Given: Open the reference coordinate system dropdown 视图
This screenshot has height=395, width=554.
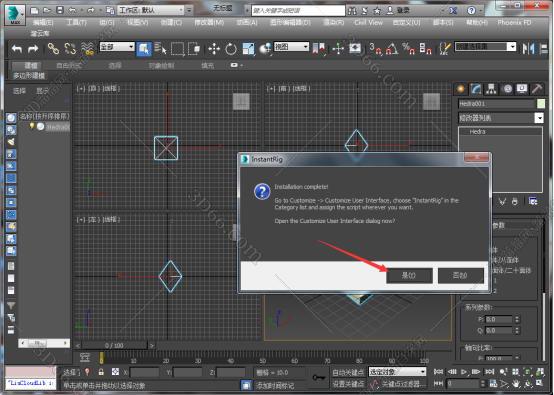Looking at the screenshot, I should 291,47.
